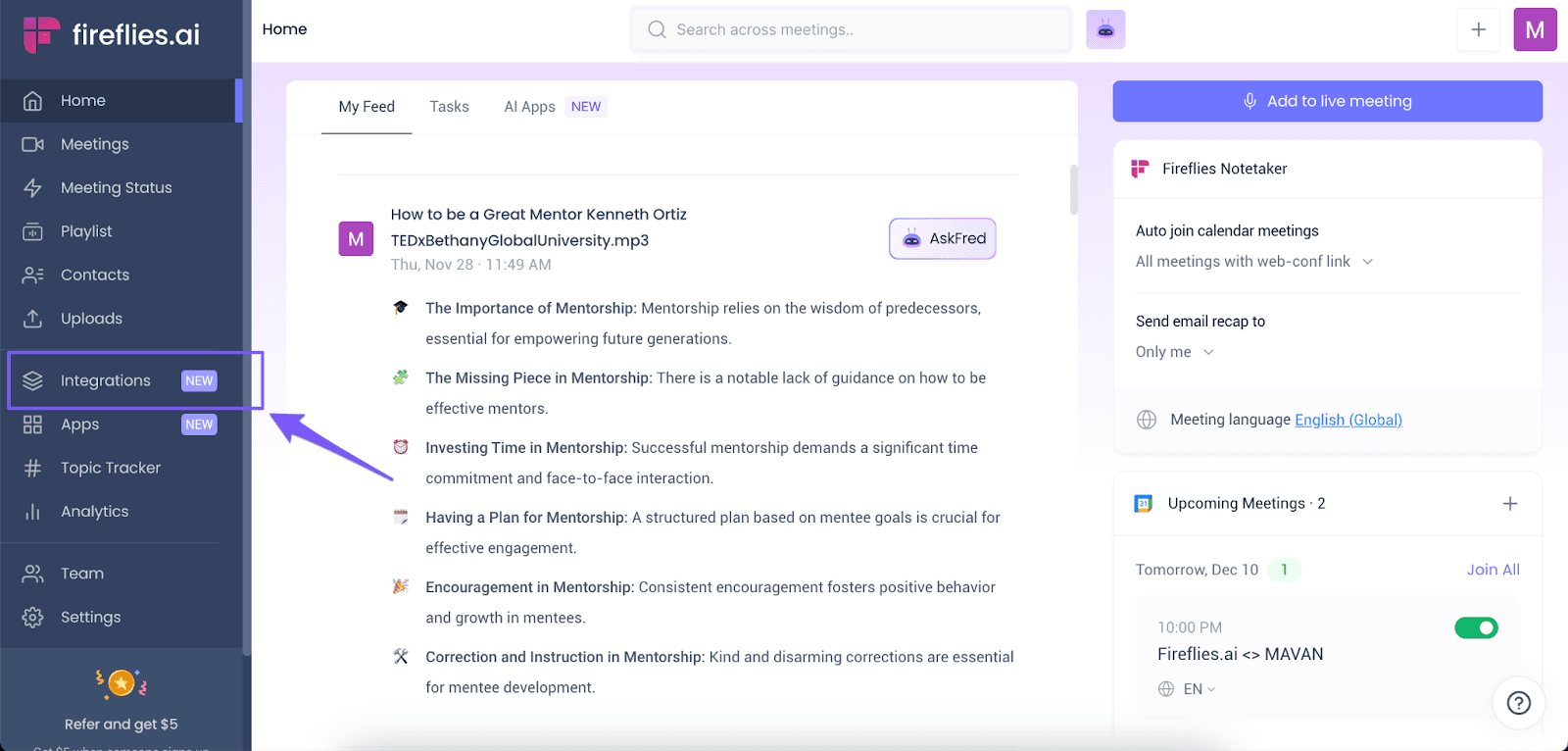1568x751 pixels.
Task: Click the search magnifier icon
Action: click(x=657, y=29)
